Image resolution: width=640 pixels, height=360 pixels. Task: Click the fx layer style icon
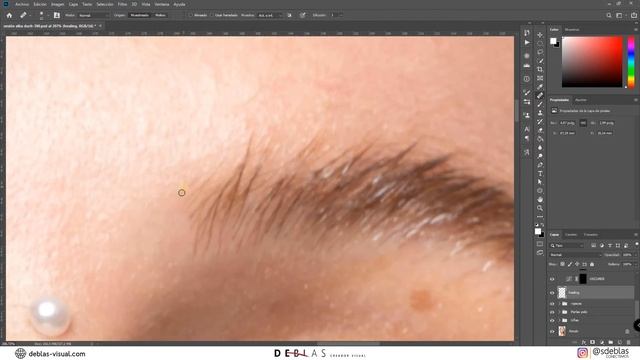pyautogui.click(x=584, y=342)
